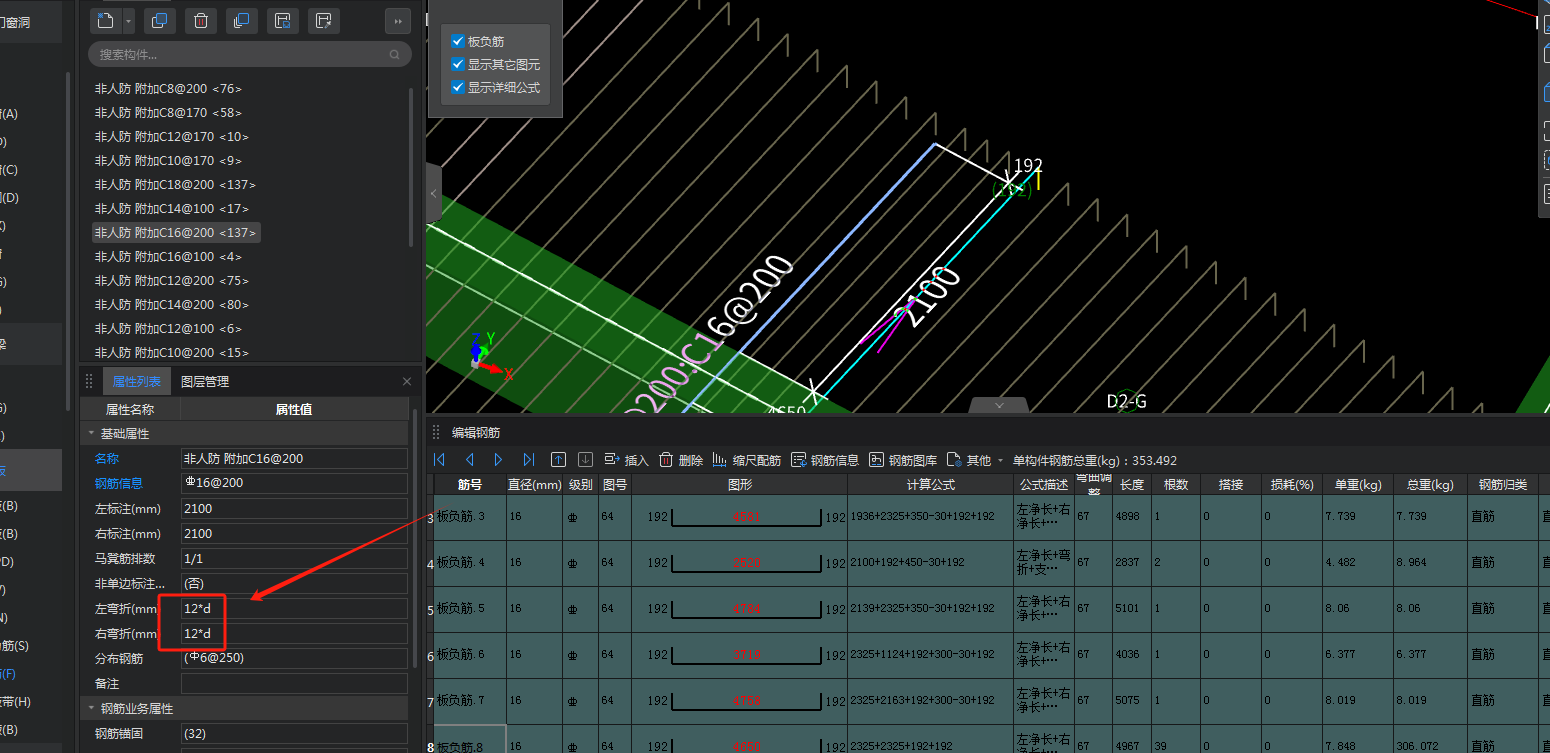Click the search magnifier icon
This screenshot has height=753, width=1550.
pyautogui.click(x=395, y=54)
